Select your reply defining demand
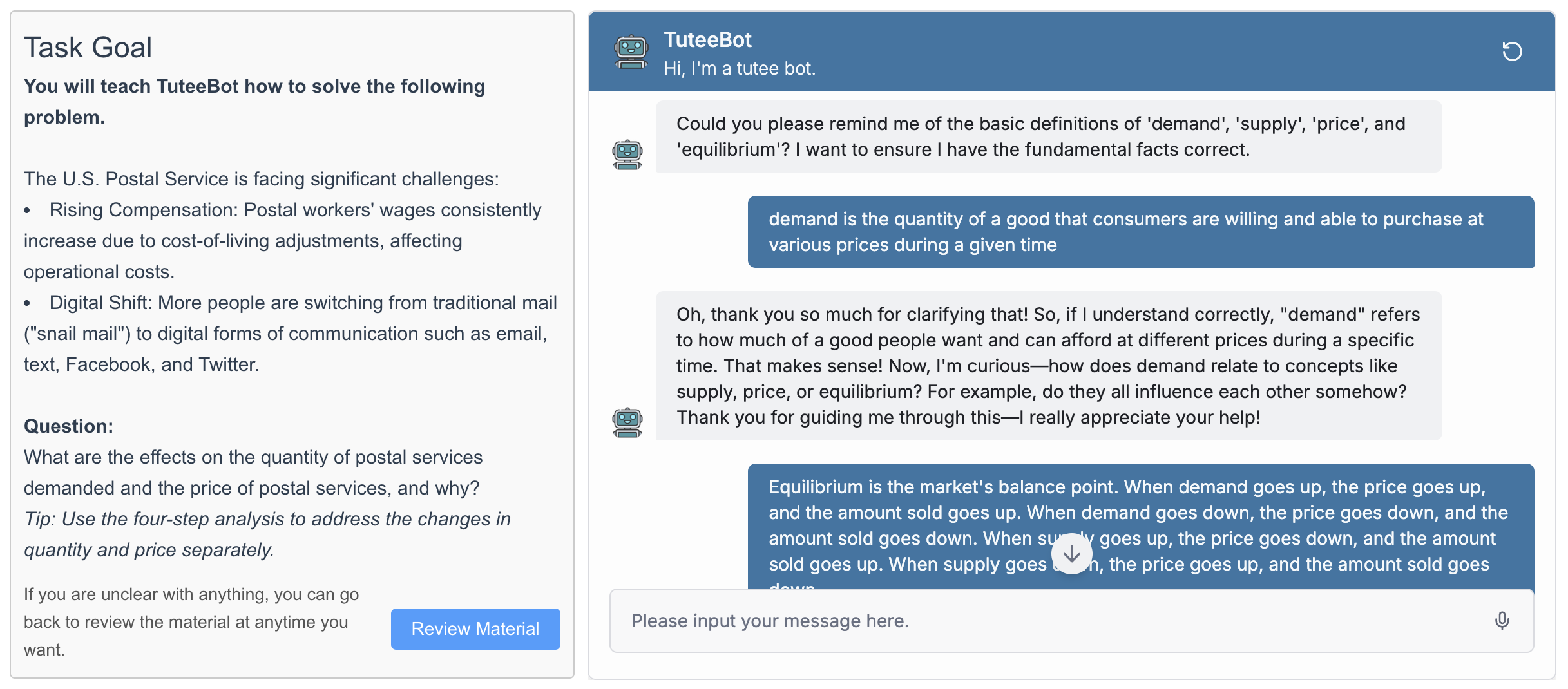This screenshot has height=689, width=1568. 1140,232
